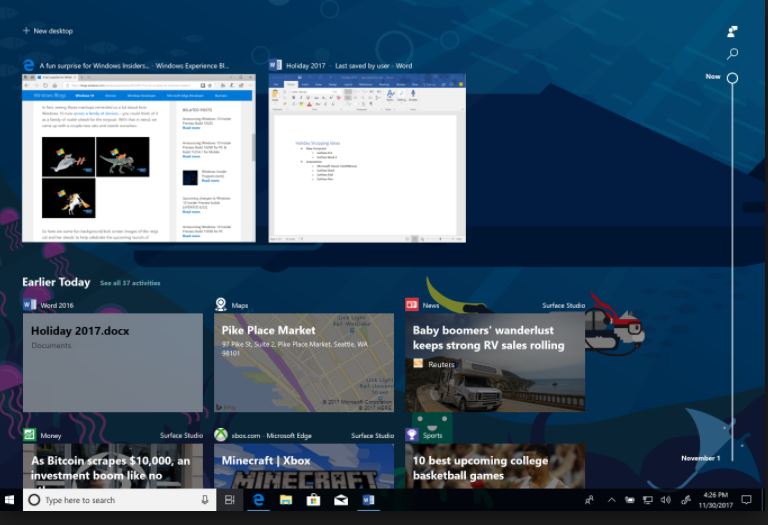Click the Word icon beside Holiday 2017 title
This screenshot has width=768, height=525.
click(x=275, y=65)
